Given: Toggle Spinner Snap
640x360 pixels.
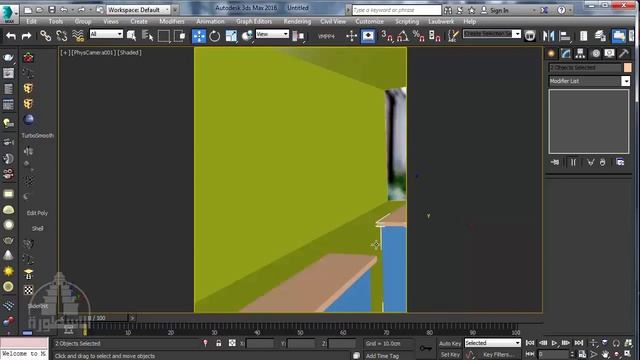Looking at the screenshot, I should (434, 36).
